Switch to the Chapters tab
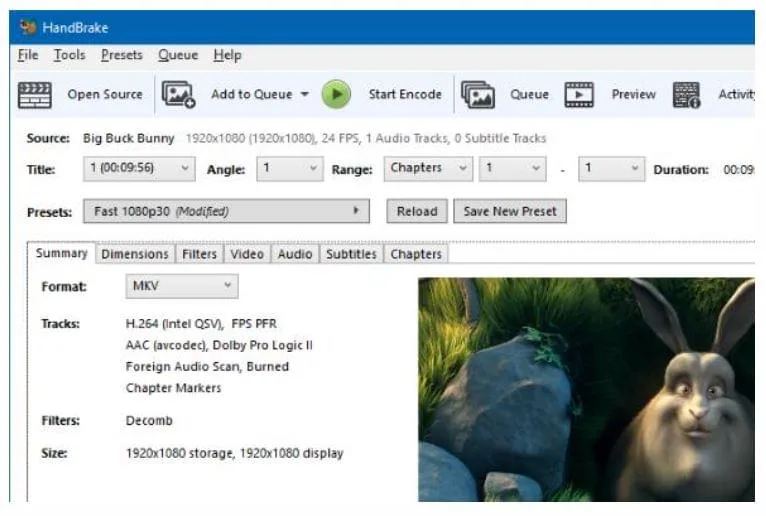The width and height of the screenshot is (766, 516). point(416,254)
